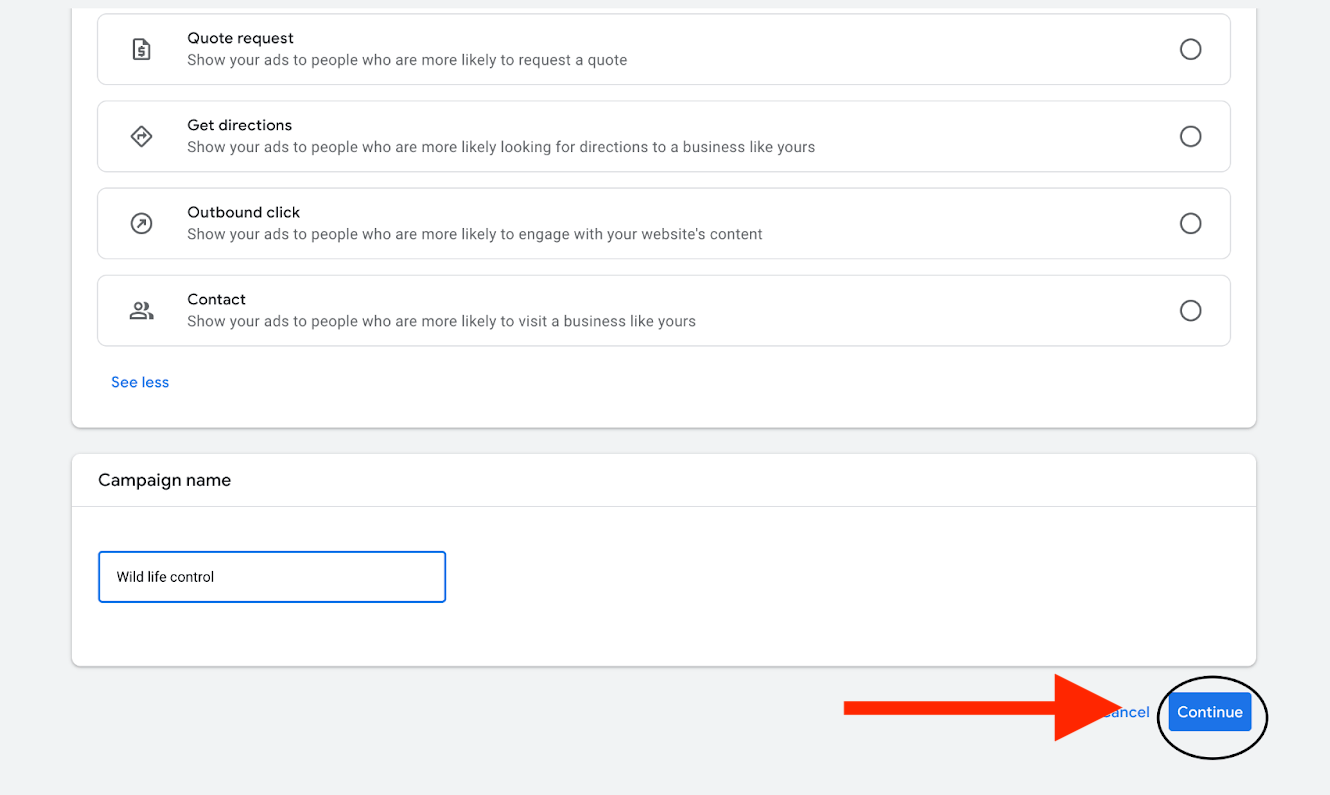Click the Outbound click description about website content
The image size is (1330, 795).
[x=474, y=234]
